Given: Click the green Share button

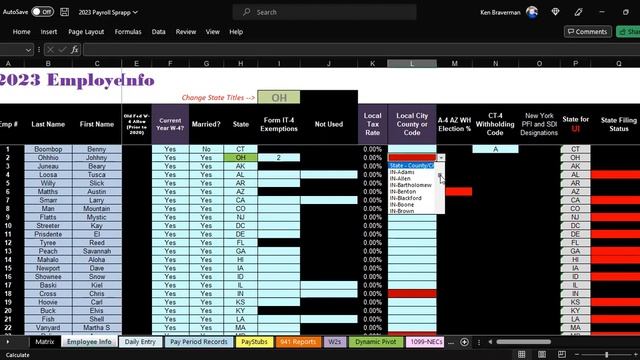Looking at the screenshot, I should click(x=629, y=31).
